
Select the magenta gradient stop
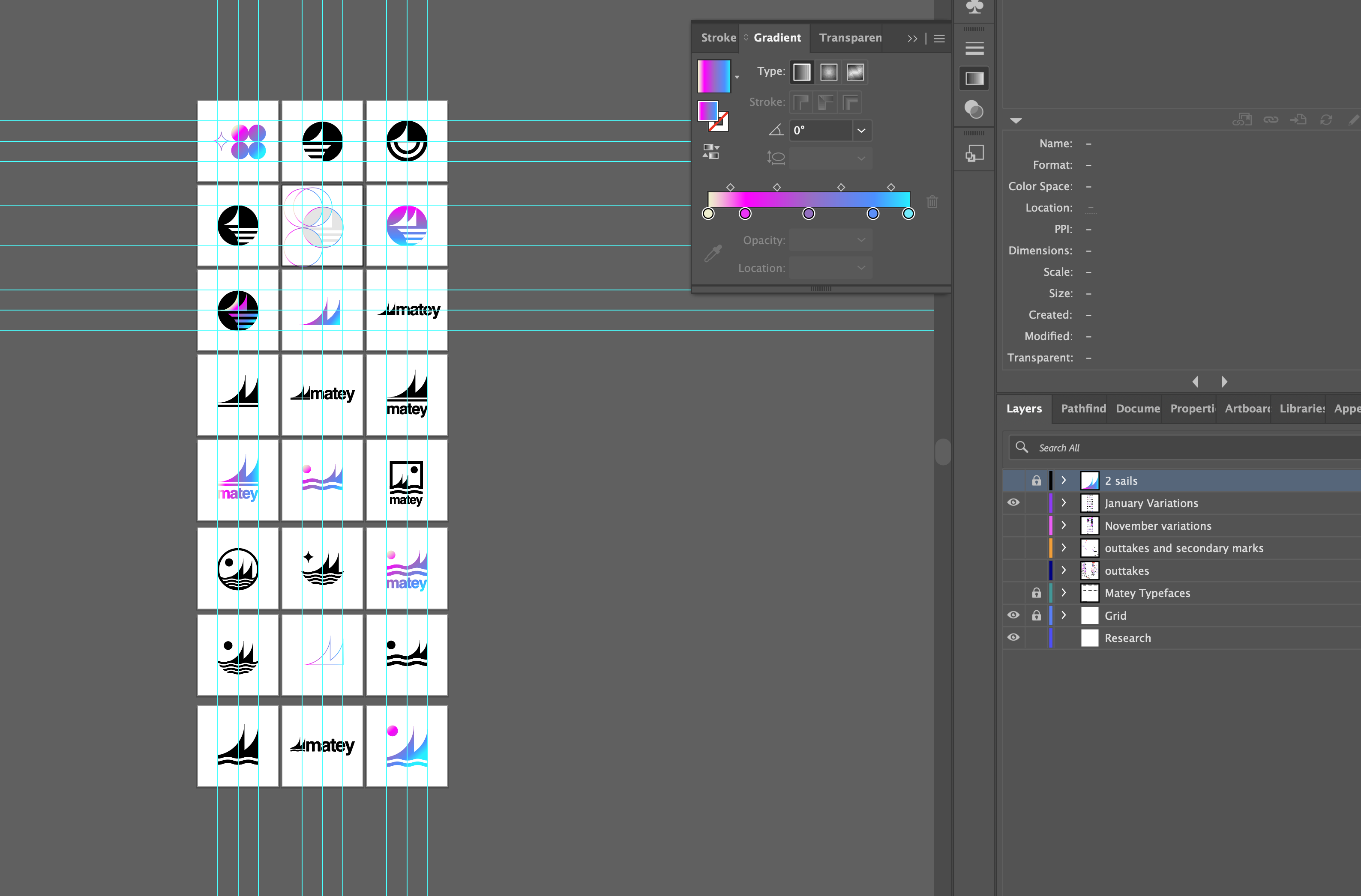point(744,214)
